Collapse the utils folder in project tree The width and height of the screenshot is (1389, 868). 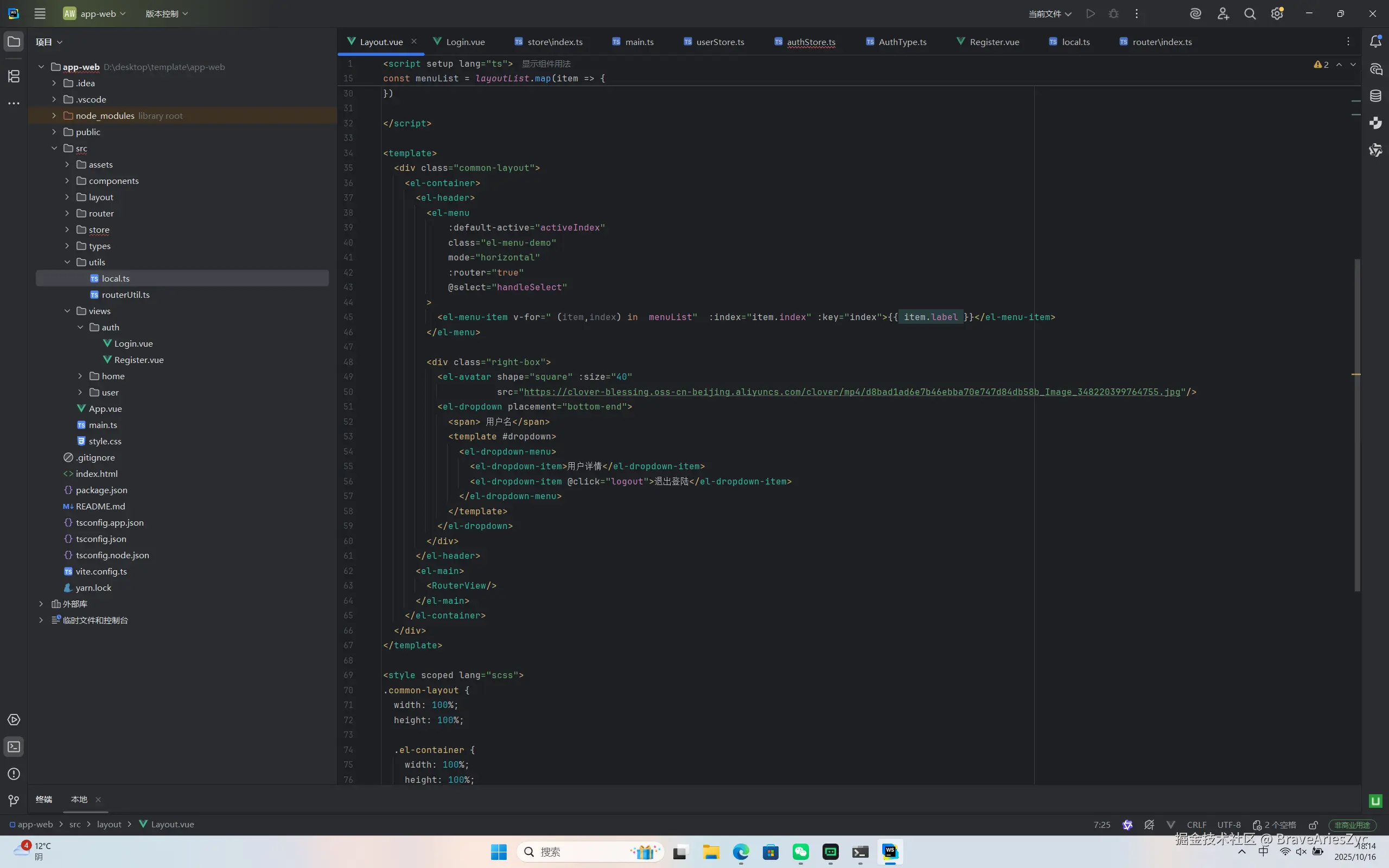(67, 262)
